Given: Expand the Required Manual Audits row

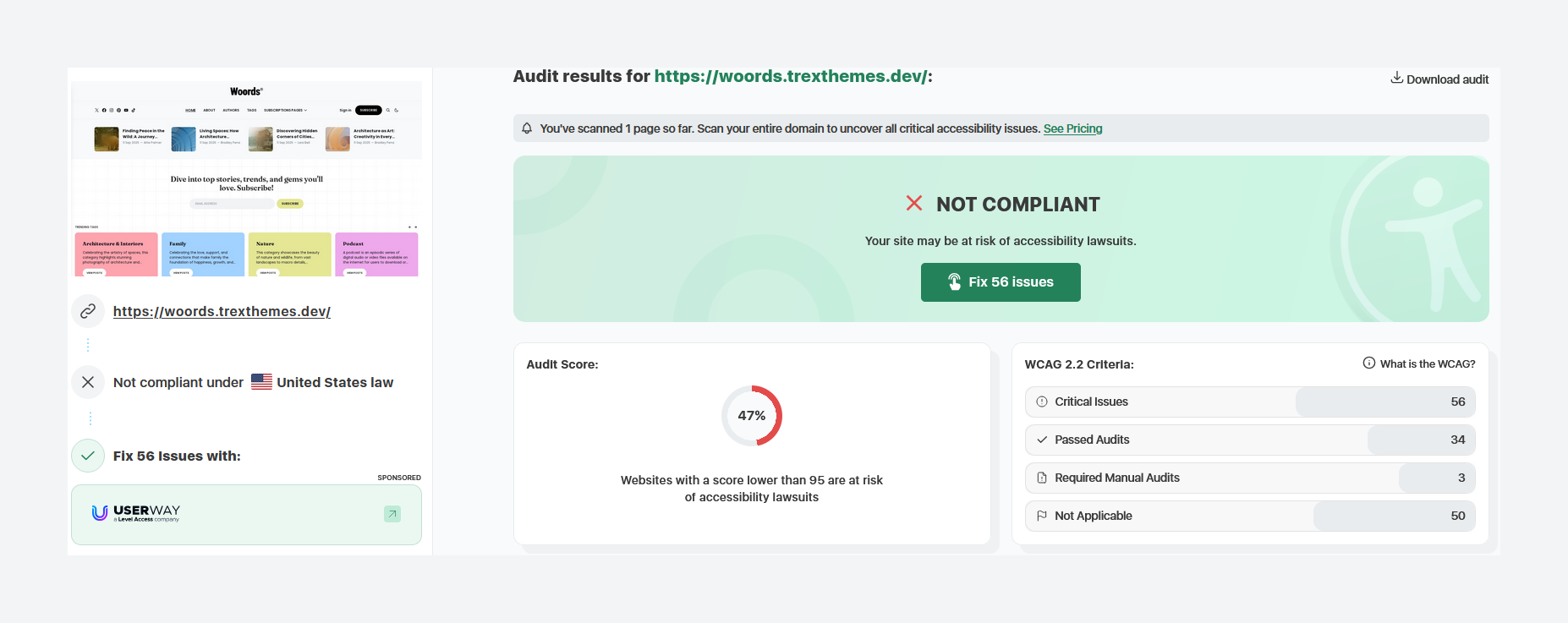Looking at the screenshot, I should pyautogui.click(x=1249, y=478).
